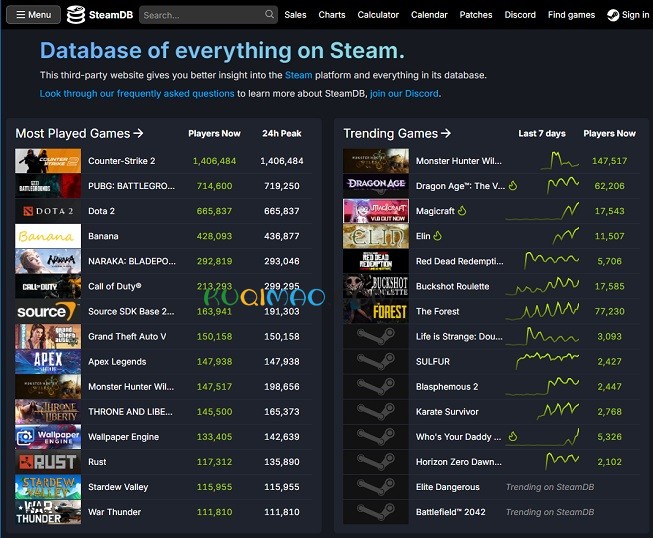The height and width of the screenshot is (538, 653).
Task: Click the Stardew Valley thumbnail
Action: point(48,487)
